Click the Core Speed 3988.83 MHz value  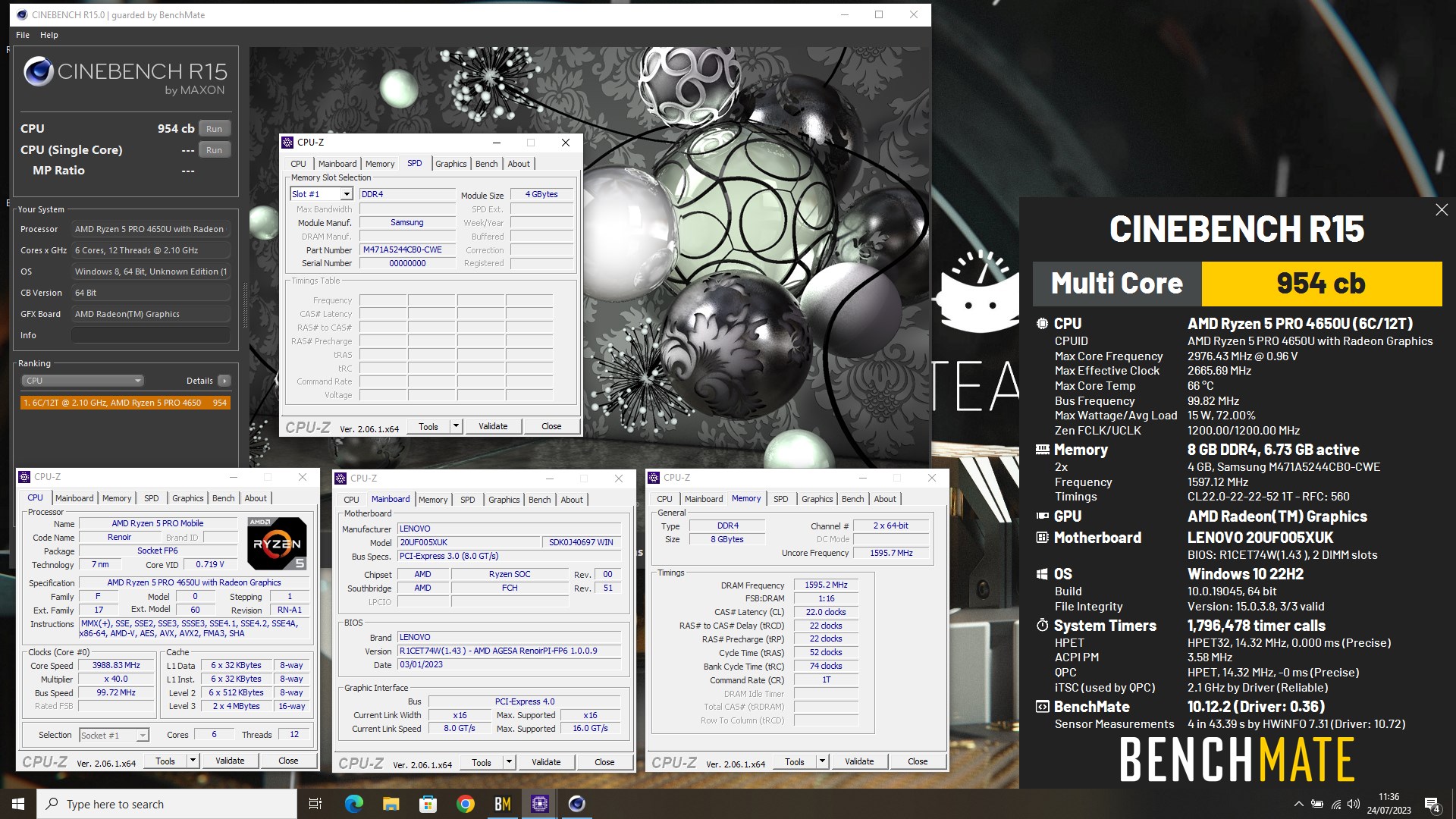point(116,666)
